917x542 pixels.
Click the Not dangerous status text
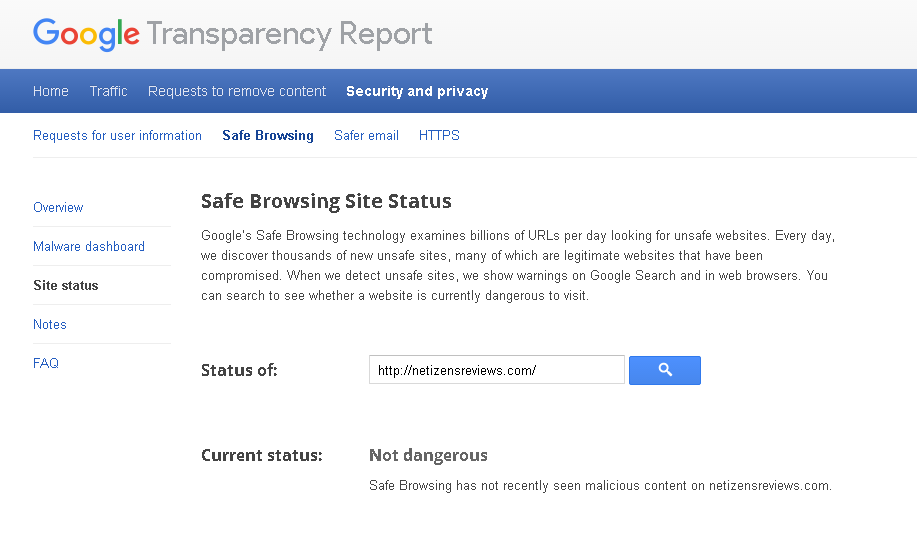point(428,455)
